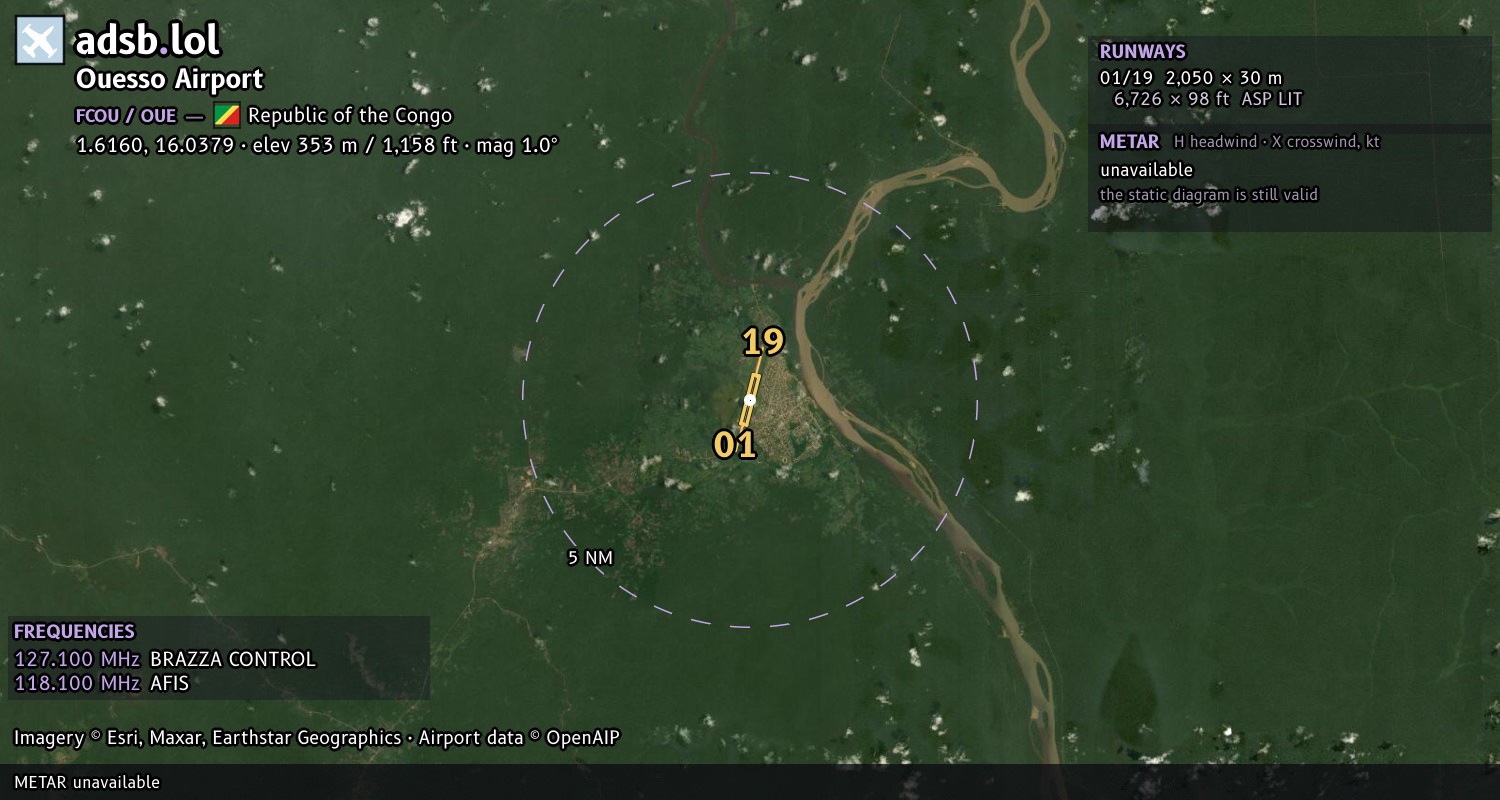Click the imagery and airport data attribution line
Viewport: 1500px width, 800px height.
point(317,738)
